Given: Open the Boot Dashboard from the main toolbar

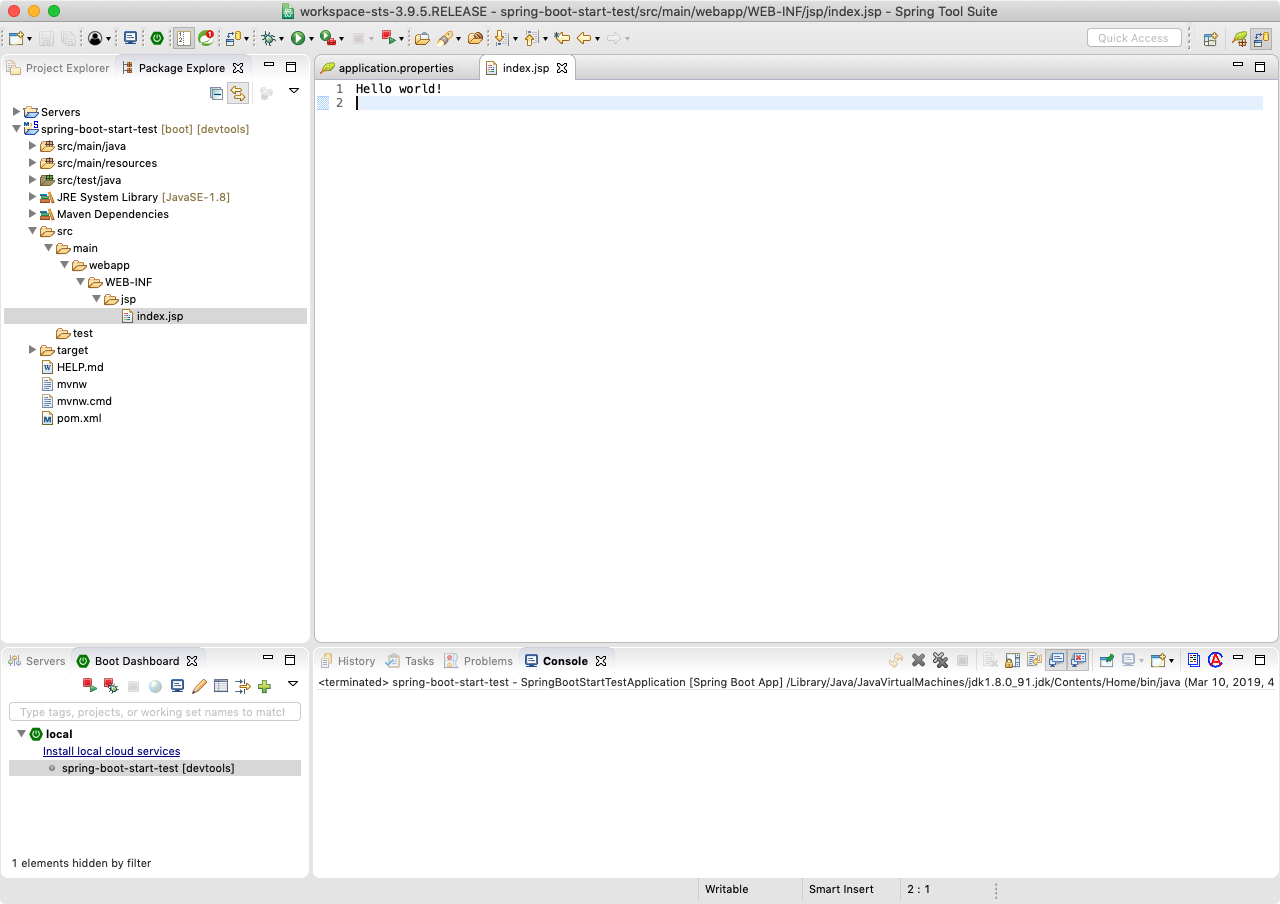Looking at the screenshot, I should [x=157, y=38].
